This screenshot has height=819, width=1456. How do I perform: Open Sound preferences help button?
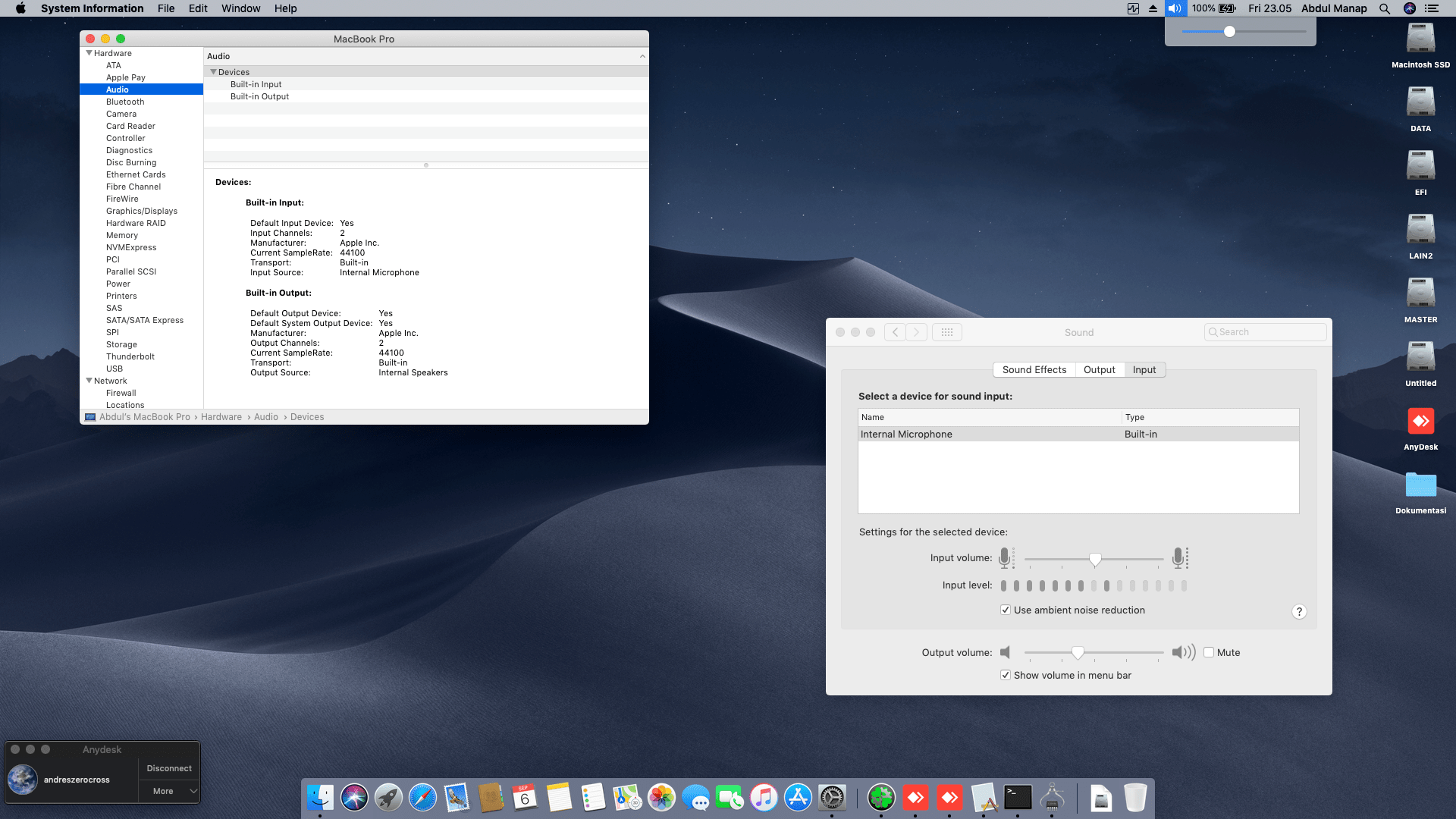[1299, 611]
